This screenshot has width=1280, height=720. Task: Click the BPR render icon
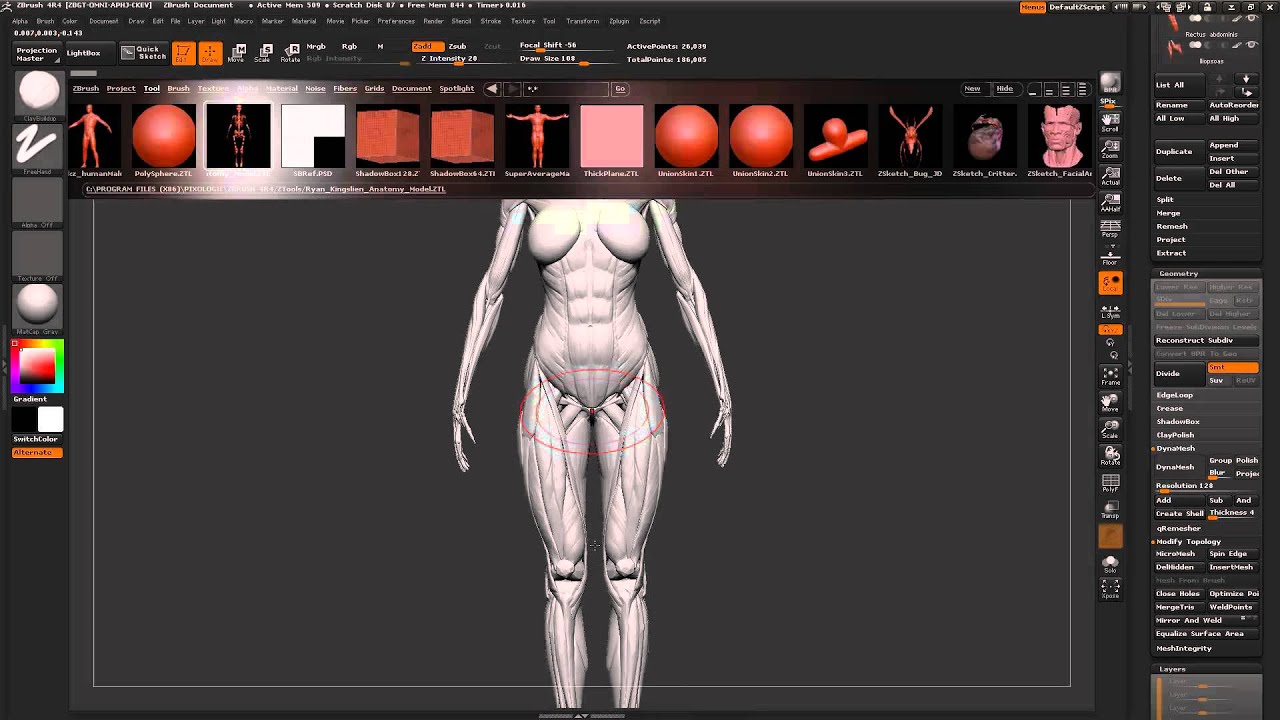[x=1110, y=82]
